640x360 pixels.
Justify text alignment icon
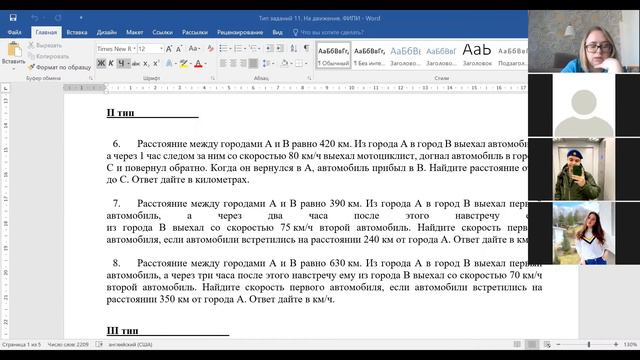[253, 63]
